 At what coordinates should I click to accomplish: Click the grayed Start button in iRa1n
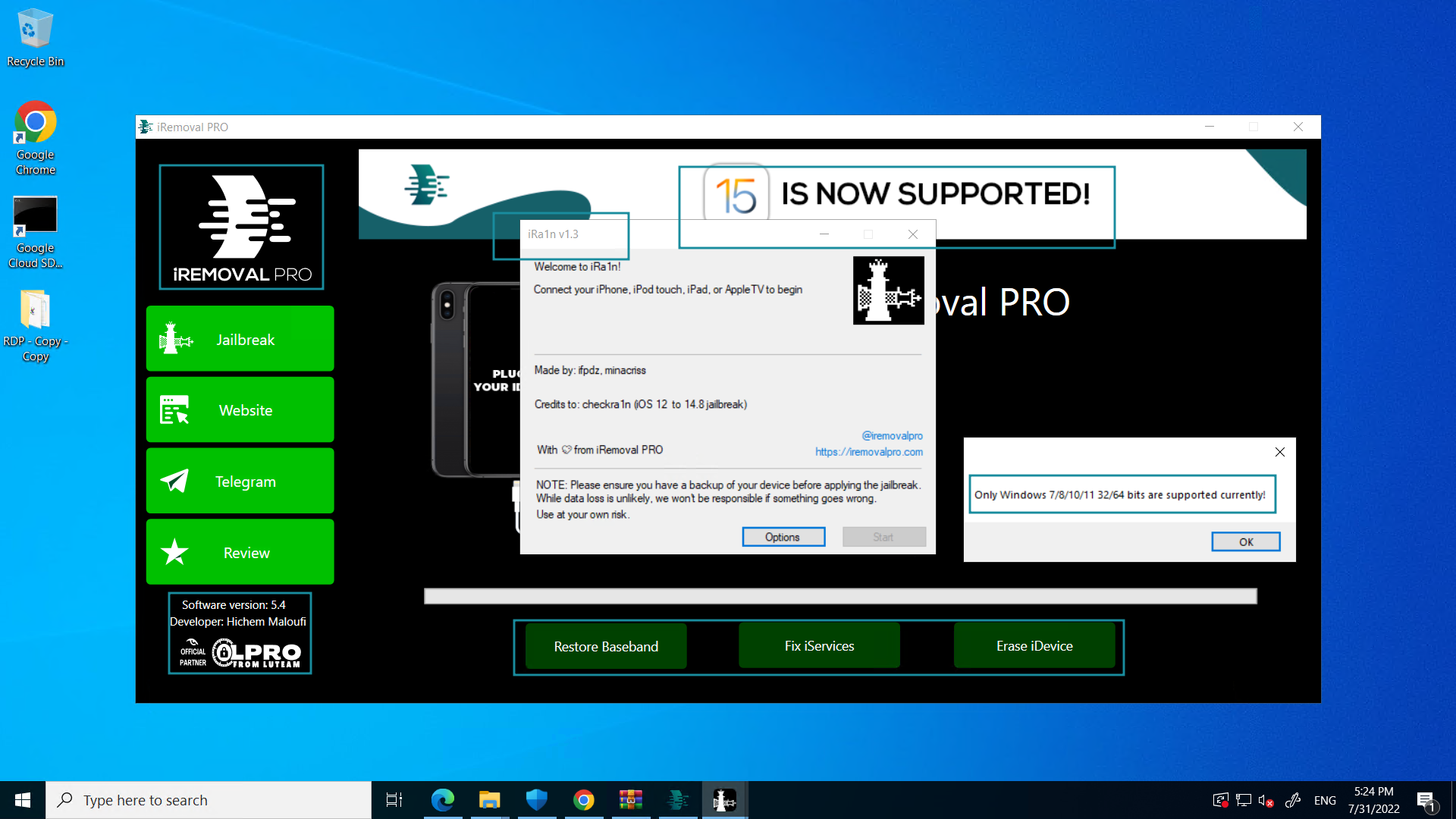[883, 537]
